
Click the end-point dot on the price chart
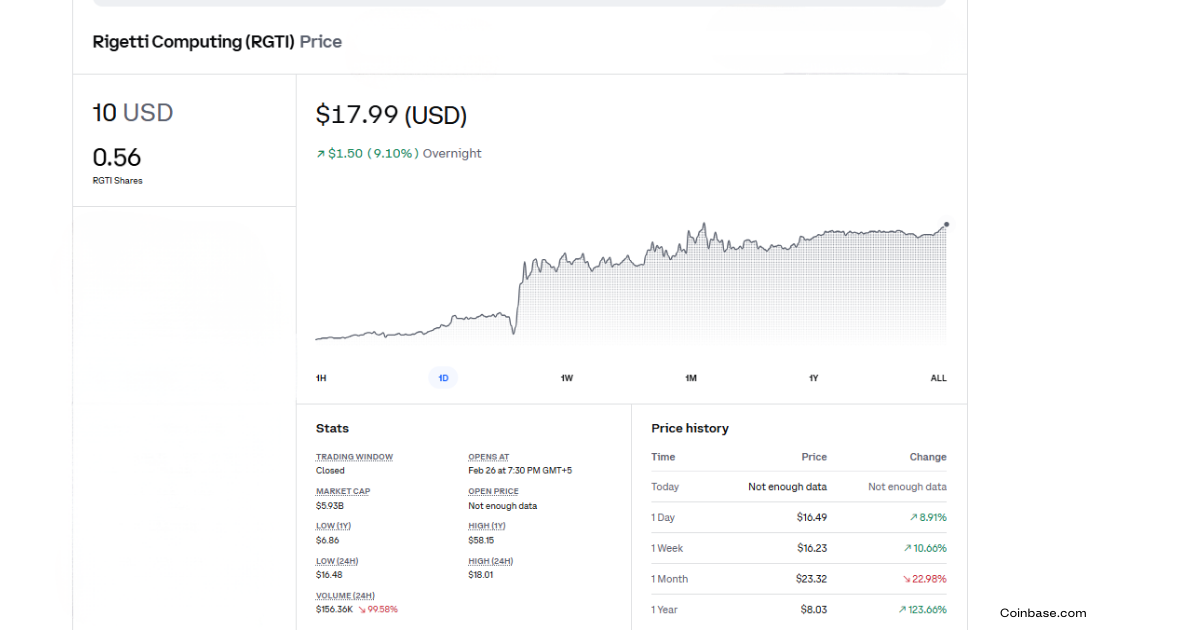coord(946,225)
